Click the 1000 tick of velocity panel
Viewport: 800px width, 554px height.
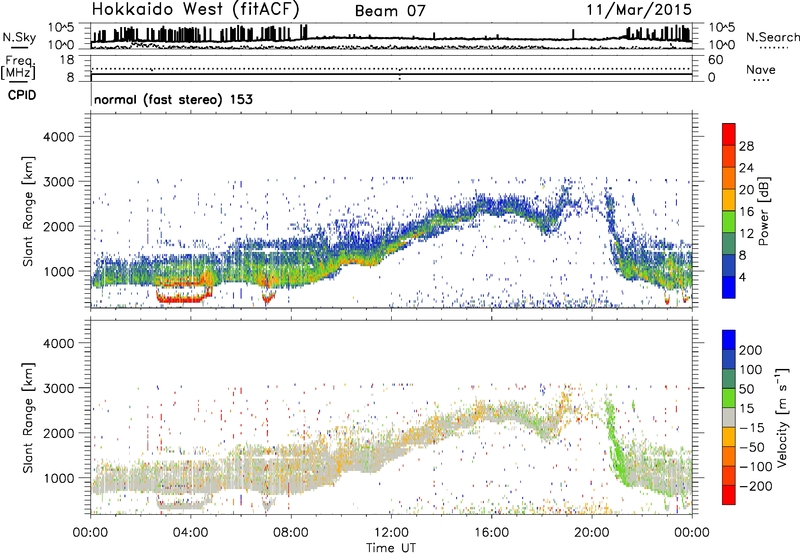[58, 478]
